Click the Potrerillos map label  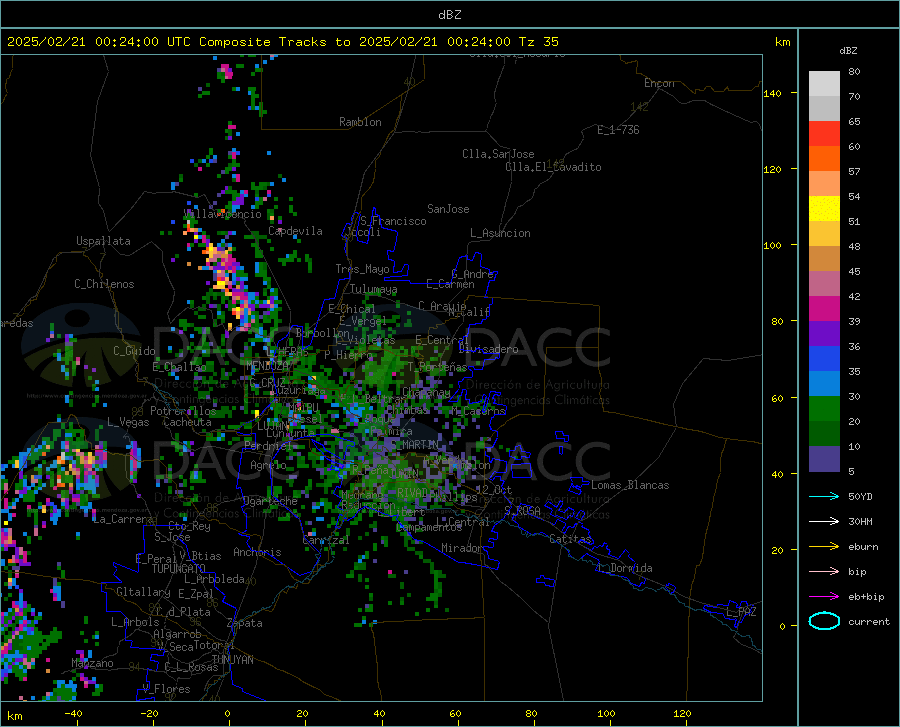(x=183, y=411)
